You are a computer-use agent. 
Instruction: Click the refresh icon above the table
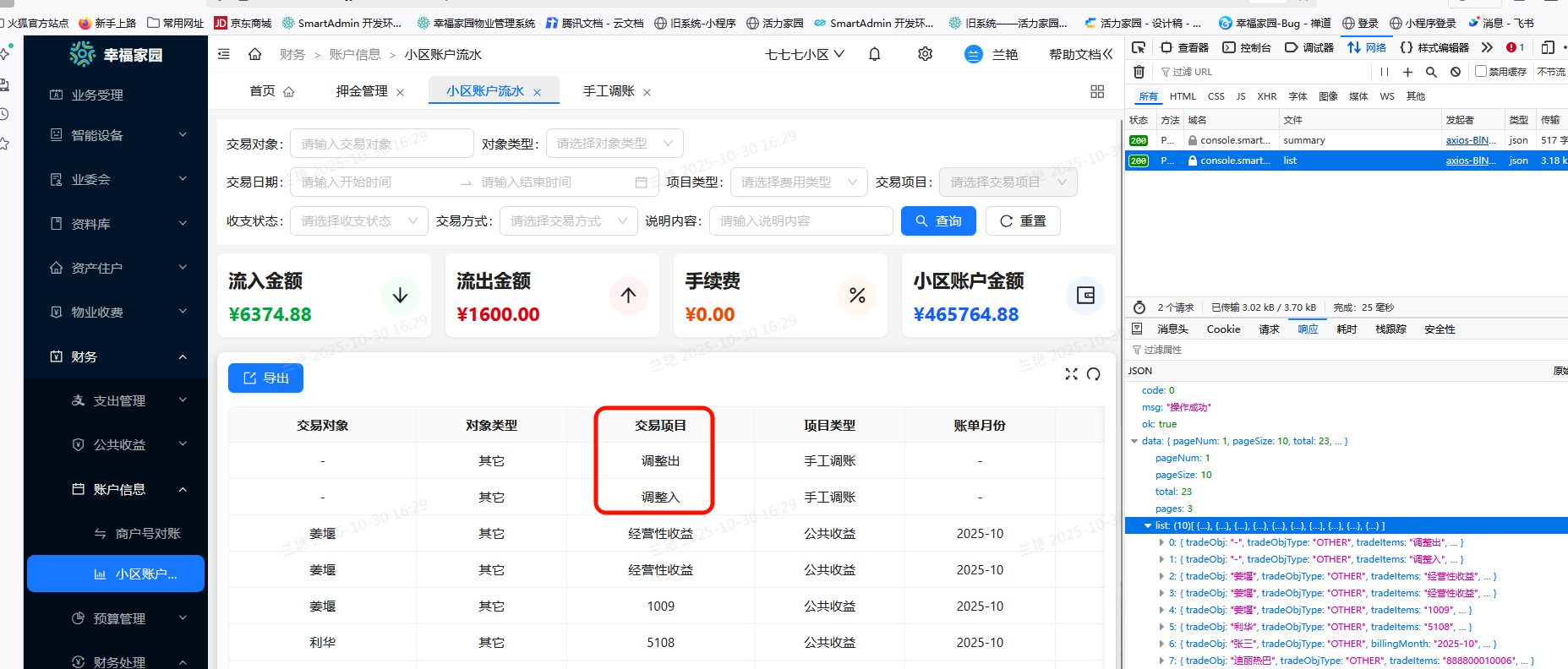click(x=1094, y=374)
